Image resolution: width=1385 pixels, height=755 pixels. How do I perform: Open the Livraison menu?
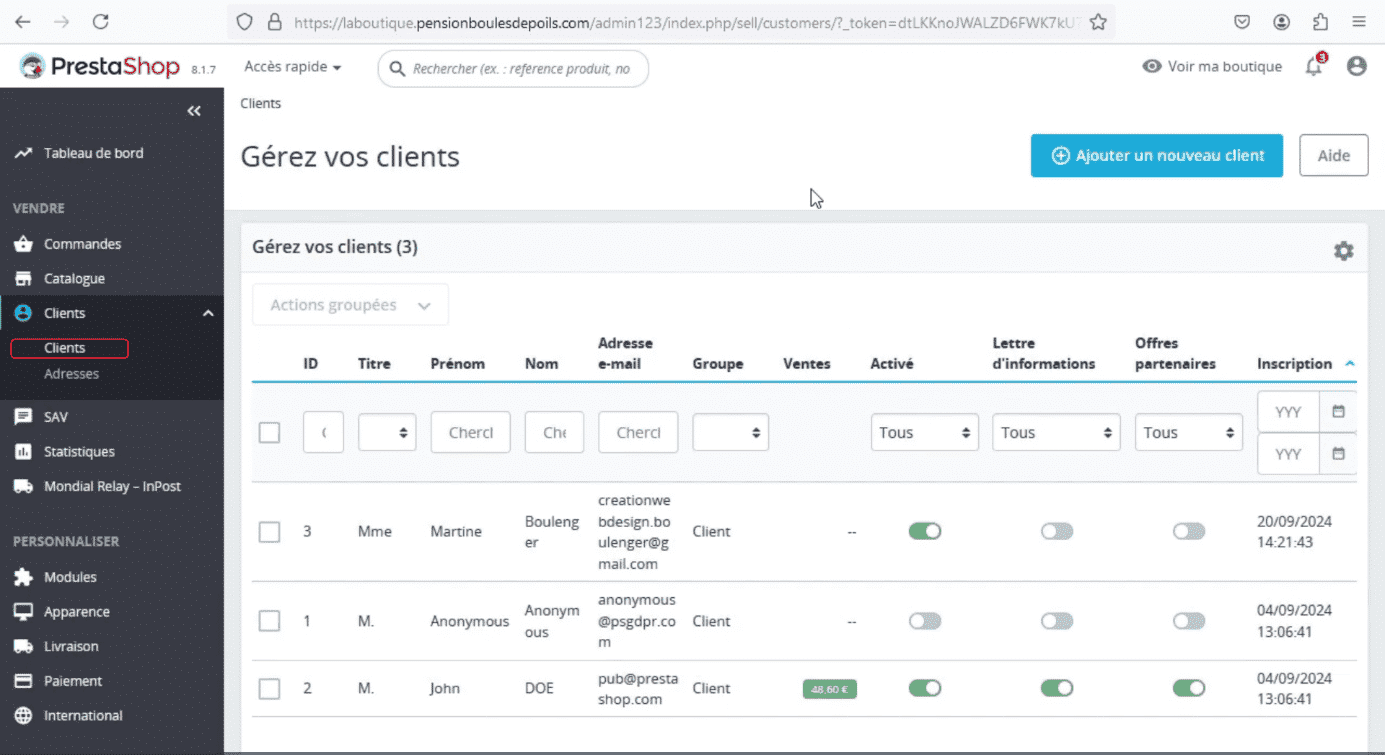(71, 647)
